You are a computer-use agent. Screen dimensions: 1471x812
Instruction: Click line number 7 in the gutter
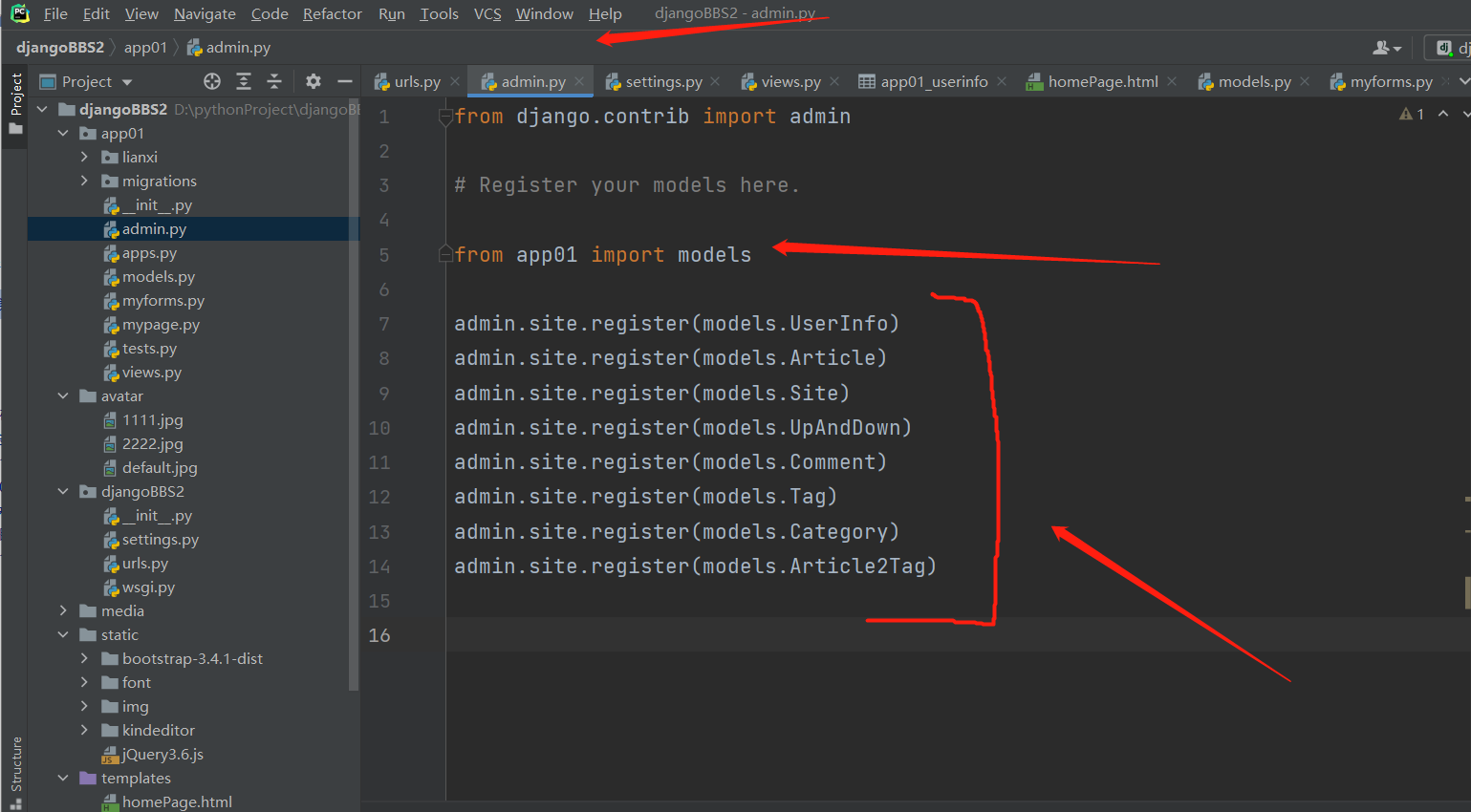click(384, 324)
